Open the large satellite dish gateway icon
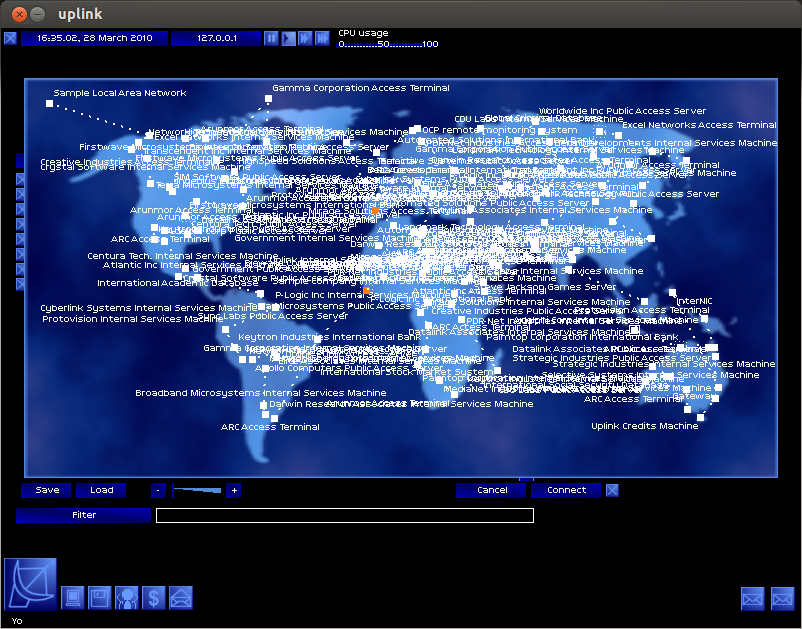This screenshot has width=802, height=629. pyautogui.click(x=30, y=584)
